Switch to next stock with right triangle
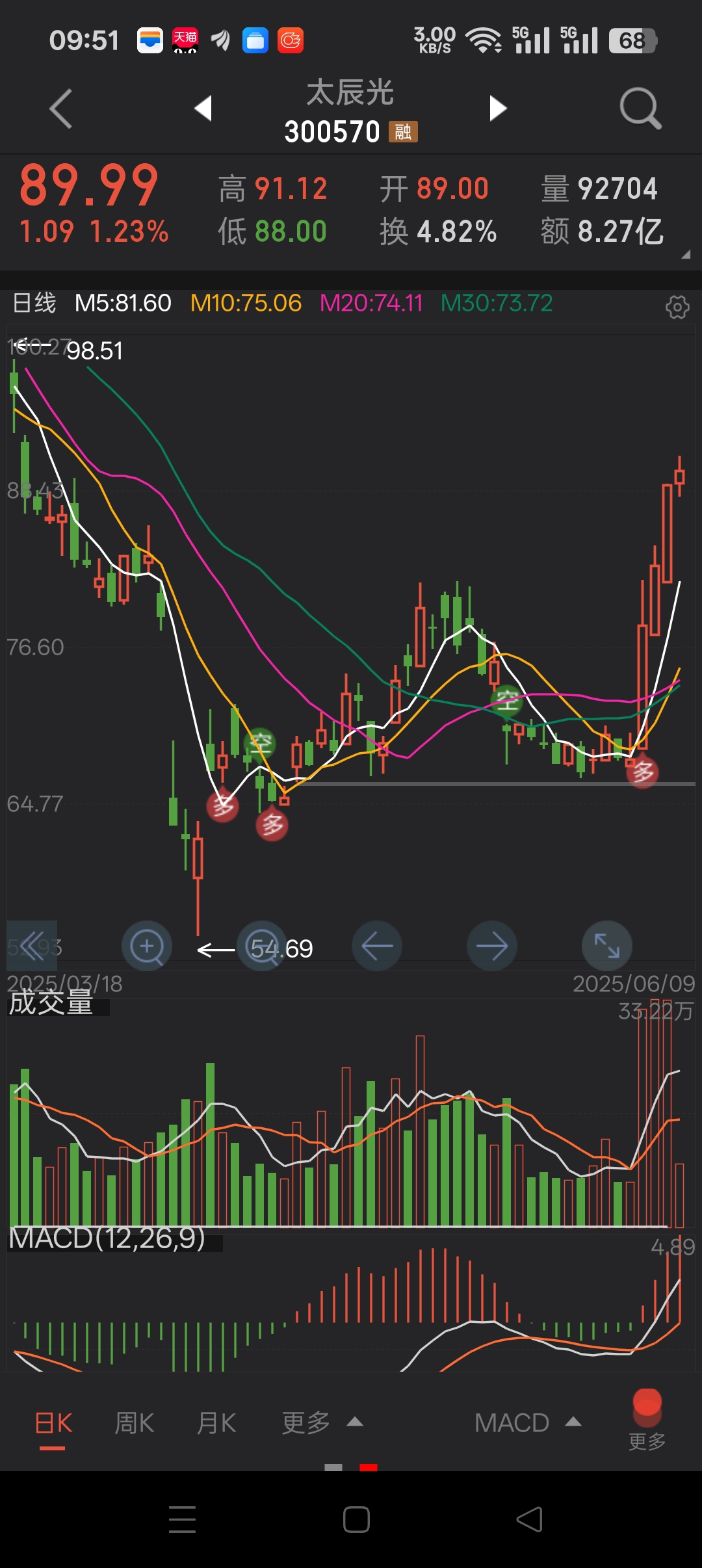 (x=498, y=108)
